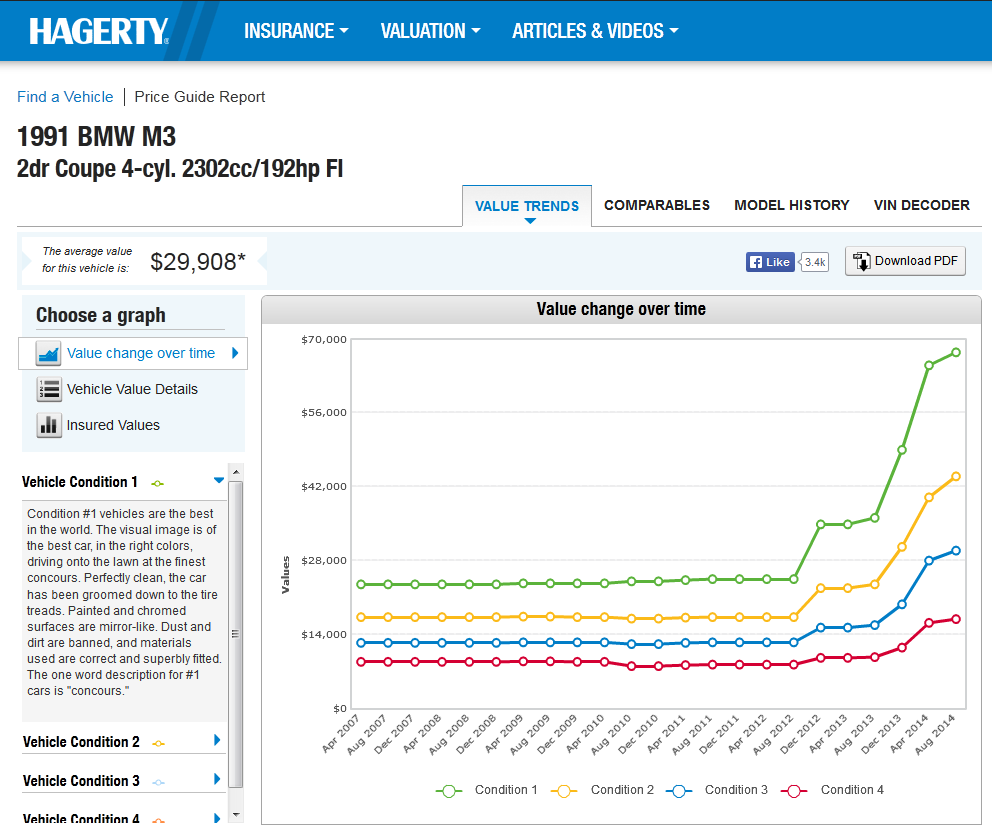Click the condition panel scrollbar thumb

(235, 634)
